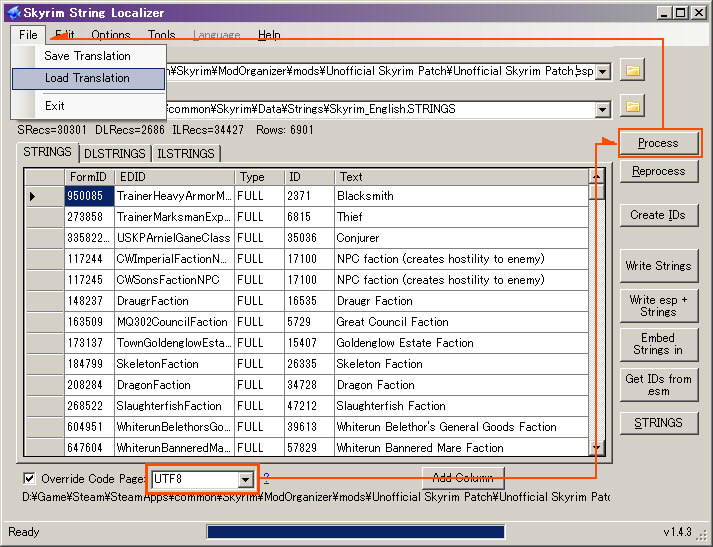Expand the UTF8 code page dropdown
This screenshot has width=713, height=547.
246,479
